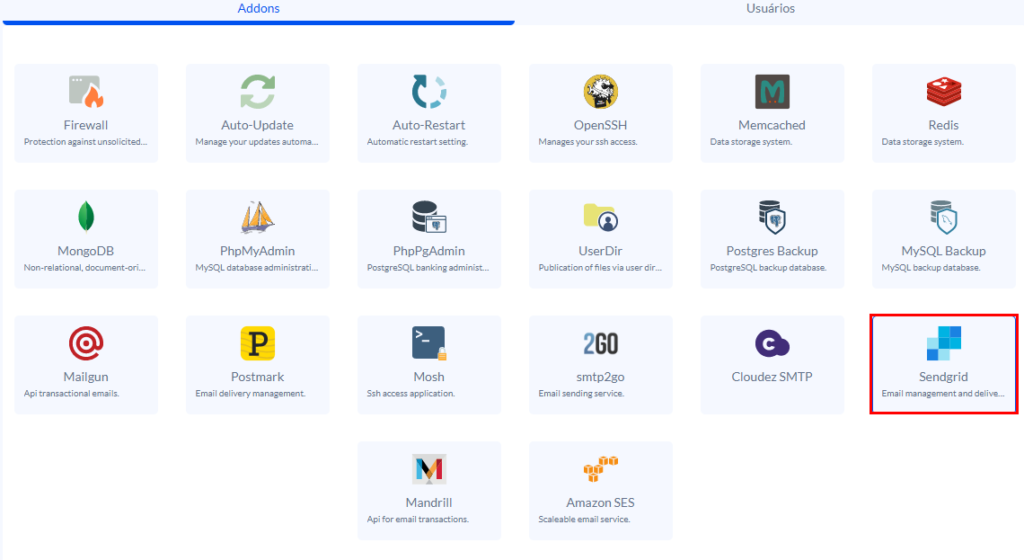Open the Memcached addon icon
Screen dimensions: 1024x560
772,92
